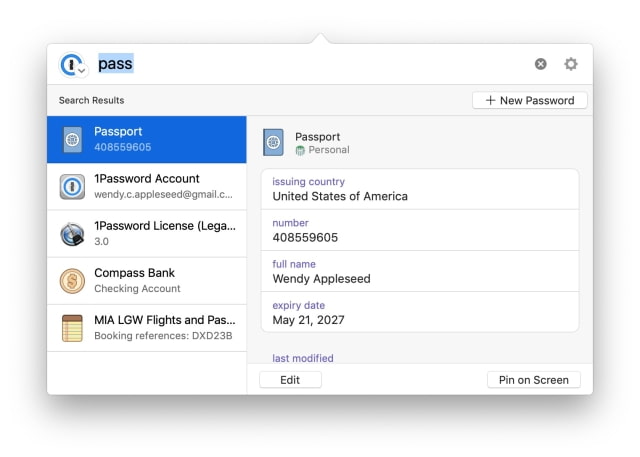Click the Compass Bank coin icon
This screenshot has height=457, width=640.
click(72, 281)
